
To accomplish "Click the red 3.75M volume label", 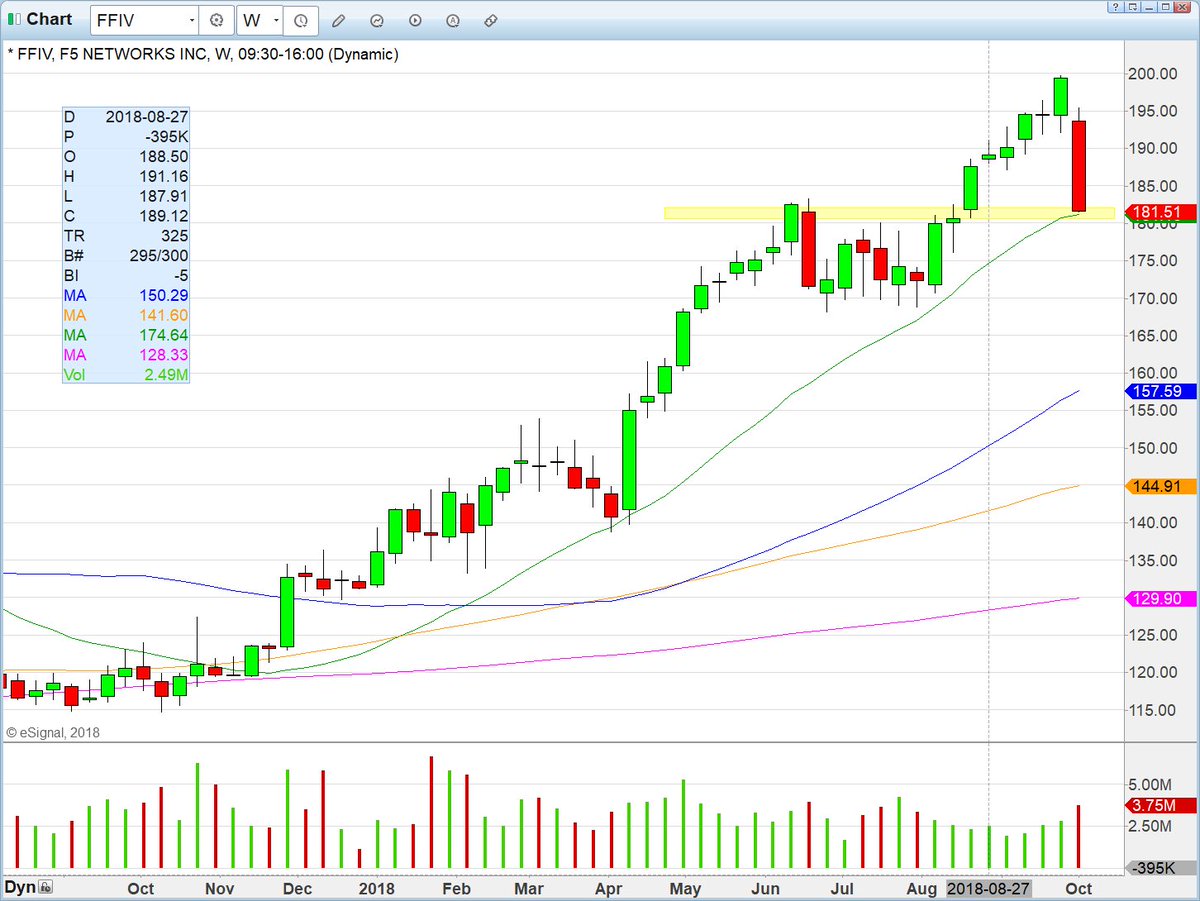I will (1162, 806).
